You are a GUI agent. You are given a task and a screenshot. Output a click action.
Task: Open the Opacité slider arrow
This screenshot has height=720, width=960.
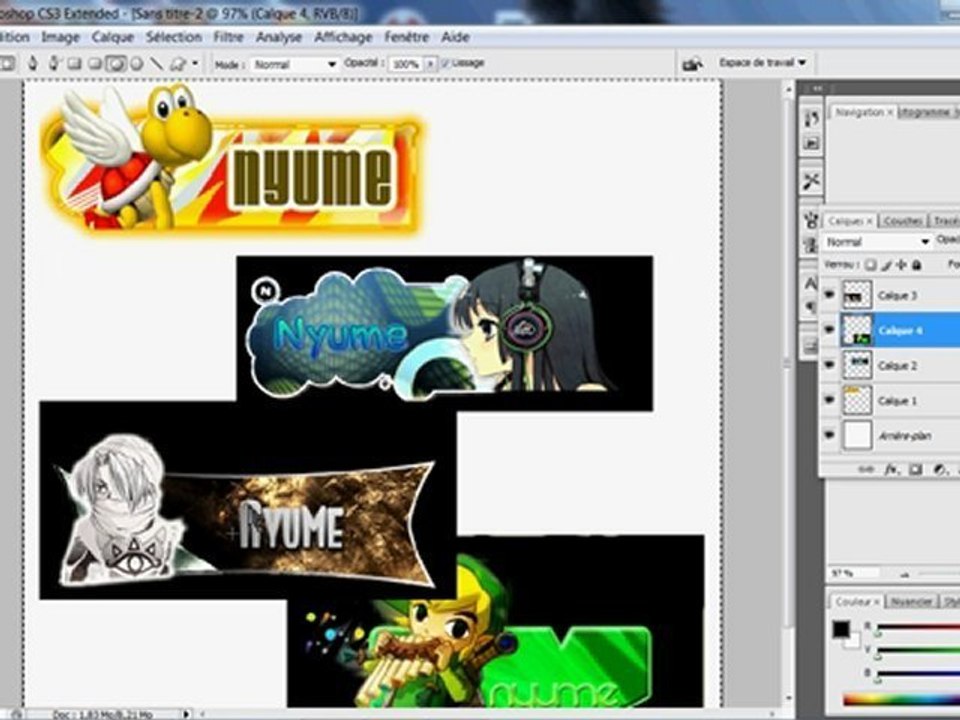(430, 64)
